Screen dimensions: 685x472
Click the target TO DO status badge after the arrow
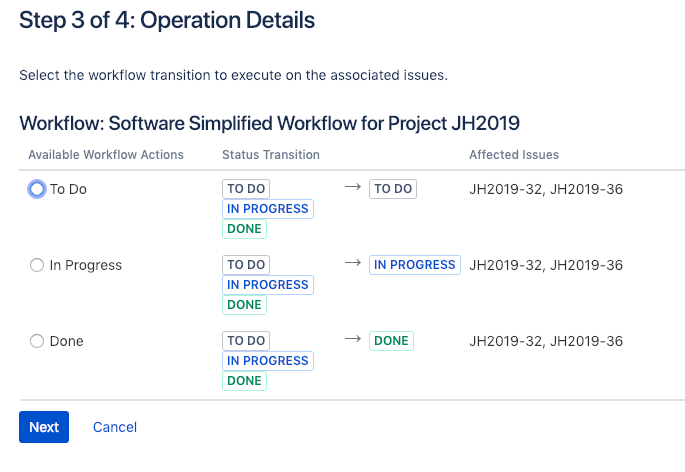pos(393,189)
